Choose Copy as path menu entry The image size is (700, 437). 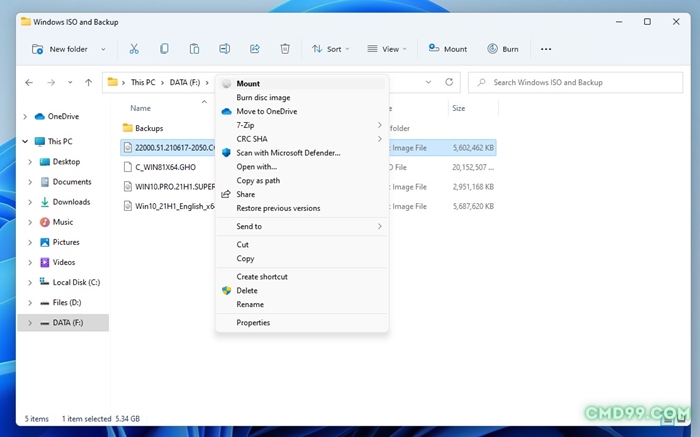[x=302, y=180]
